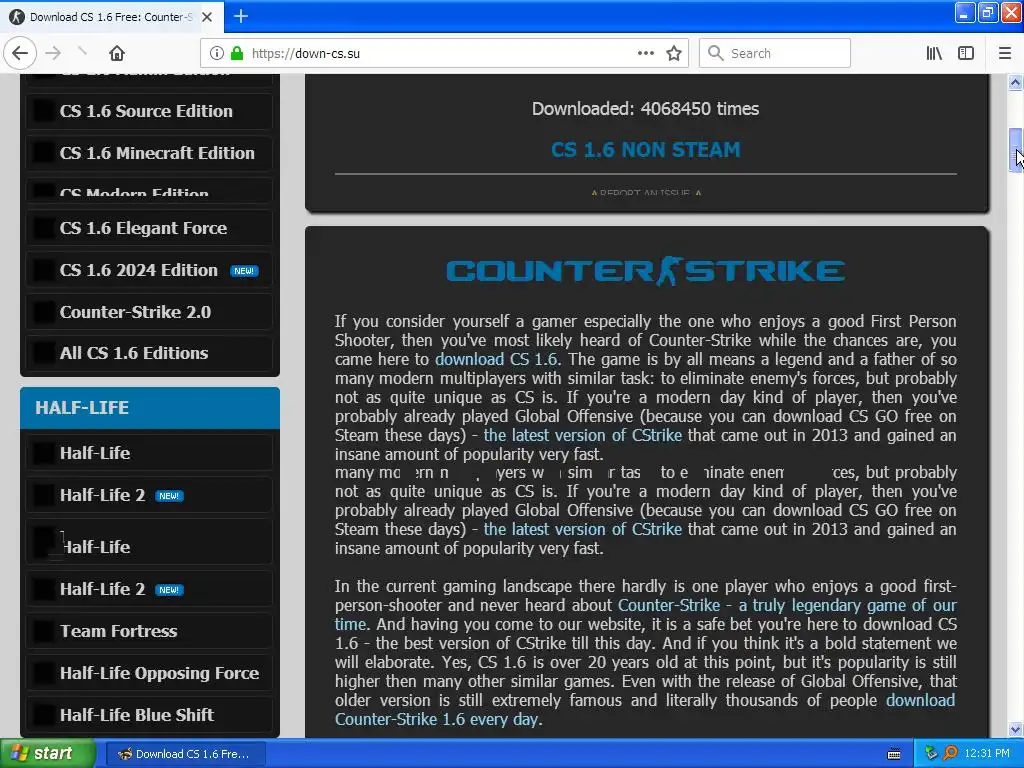The width and height of the screenshot is (1024, 768).
Task: Close the Download CS 1.6 Free tab
Action: click(207, 17)
